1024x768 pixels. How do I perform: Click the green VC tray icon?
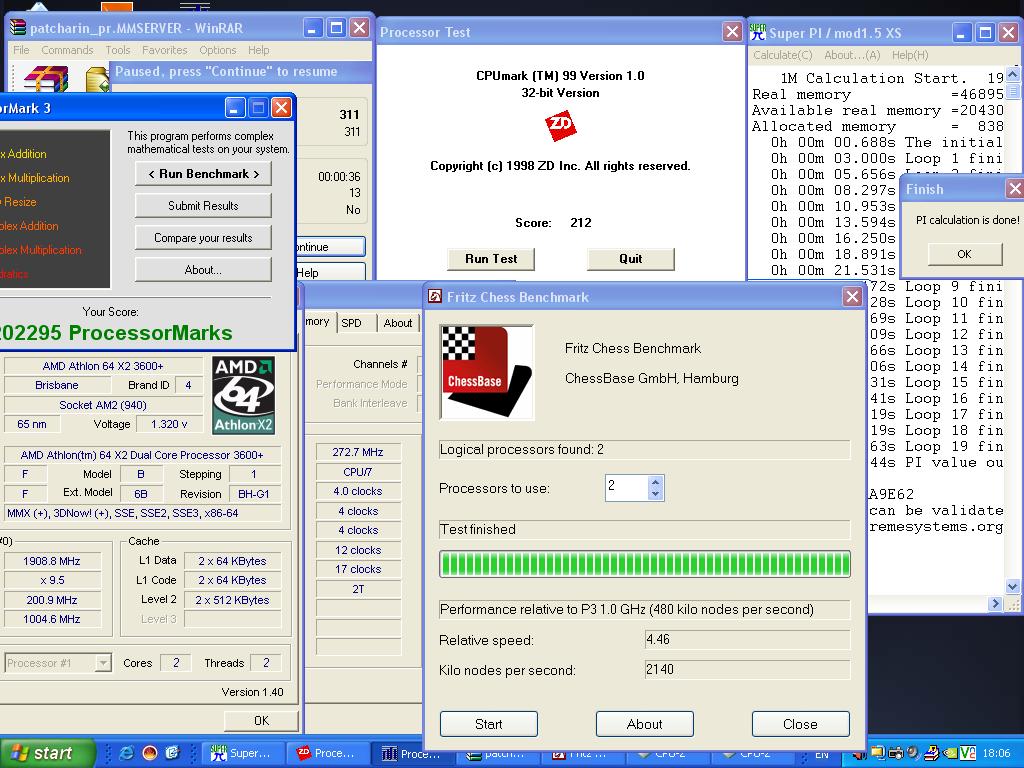coord(968,754)
